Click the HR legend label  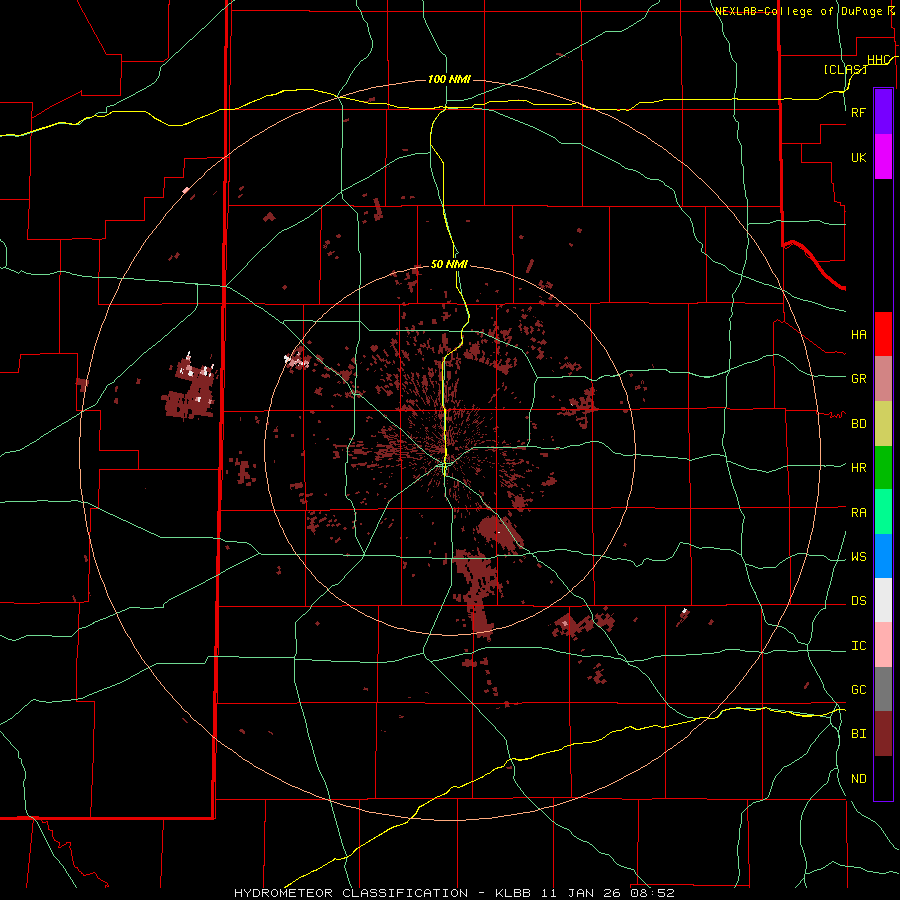pyautogui.click(x=859, y=468)
